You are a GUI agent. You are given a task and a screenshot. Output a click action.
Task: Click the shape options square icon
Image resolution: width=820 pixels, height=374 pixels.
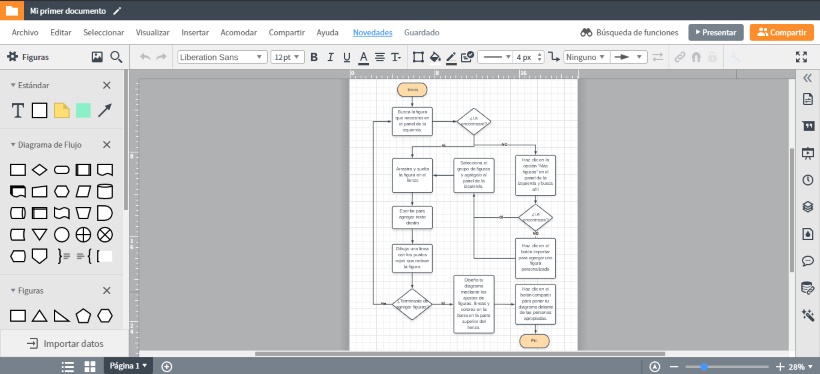tap(418, 57)
